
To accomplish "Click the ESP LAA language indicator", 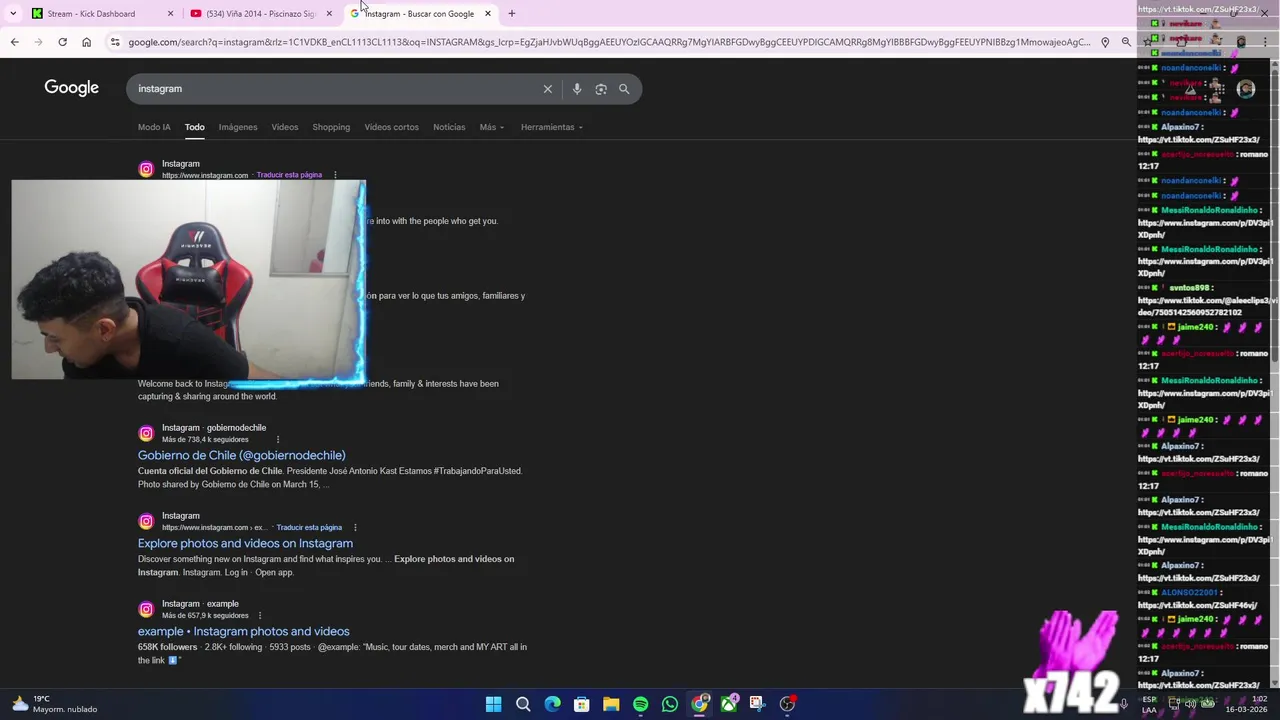I will point(1149,704).
